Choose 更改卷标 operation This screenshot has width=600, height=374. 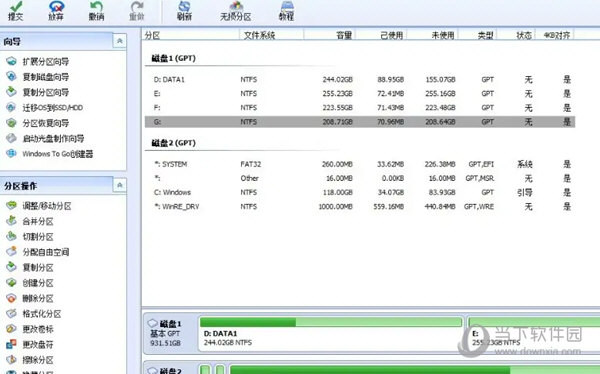(38, 329)
